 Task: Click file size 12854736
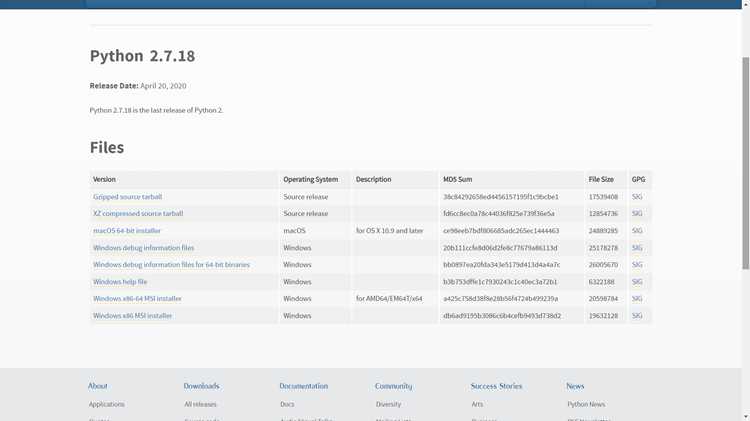[x=603, y=213]
